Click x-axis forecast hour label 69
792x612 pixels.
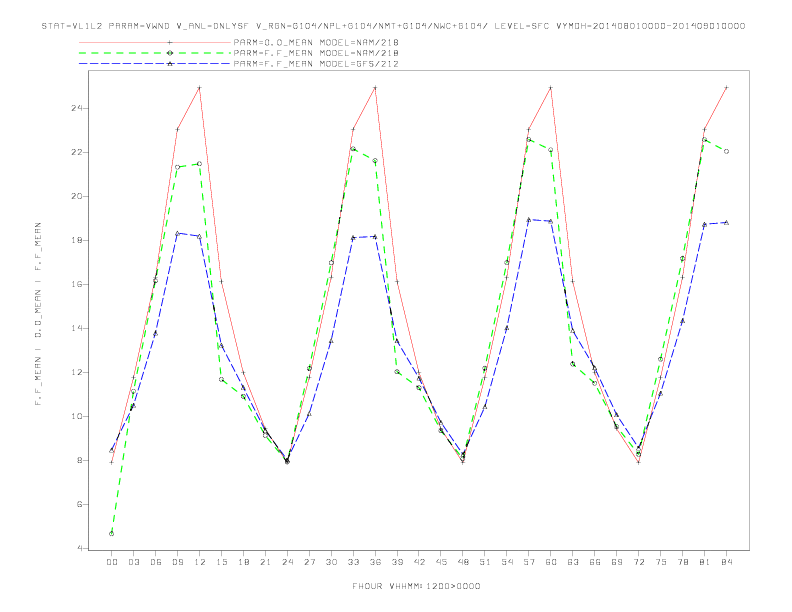(x=617, y=562)
